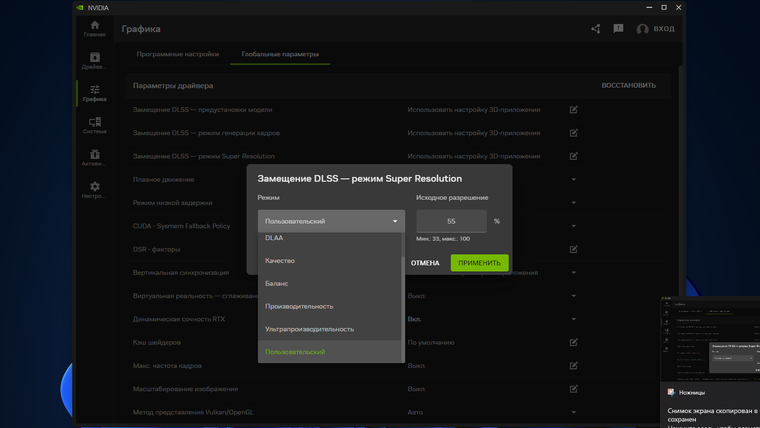Click the Графика page title
The width and height of the screenshot is (760, 428).
pyautogui.click(x=141, y=29)
